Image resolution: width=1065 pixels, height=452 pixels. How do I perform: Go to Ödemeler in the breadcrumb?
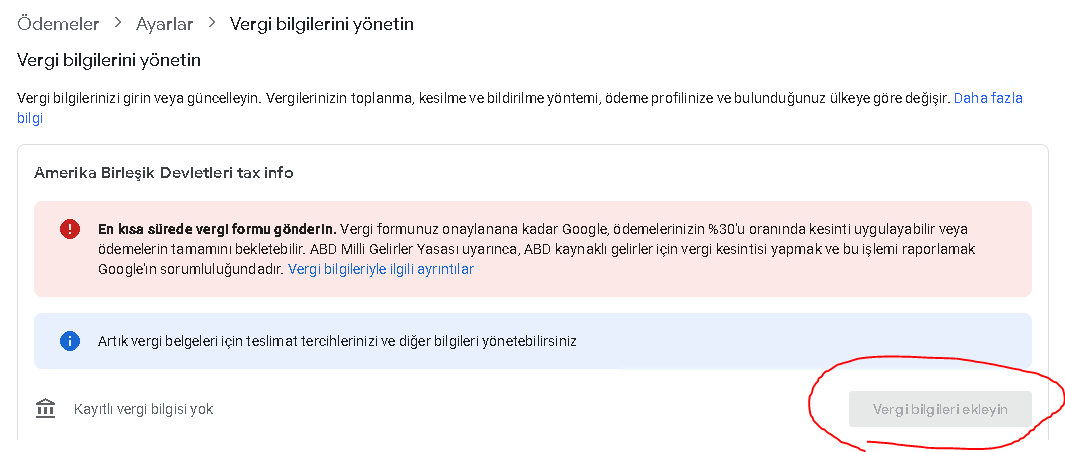click(58, 24)
